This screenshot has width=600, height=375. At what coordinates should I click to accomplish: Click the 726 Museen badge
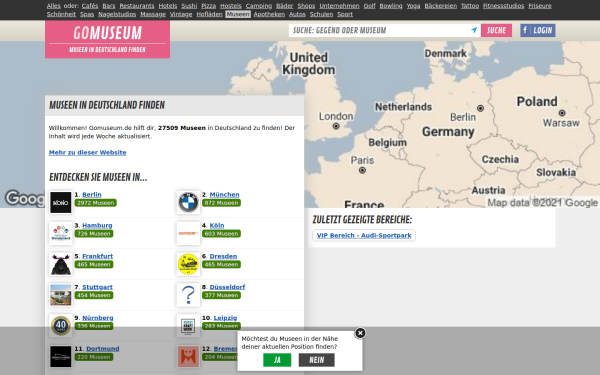[94, 233]
